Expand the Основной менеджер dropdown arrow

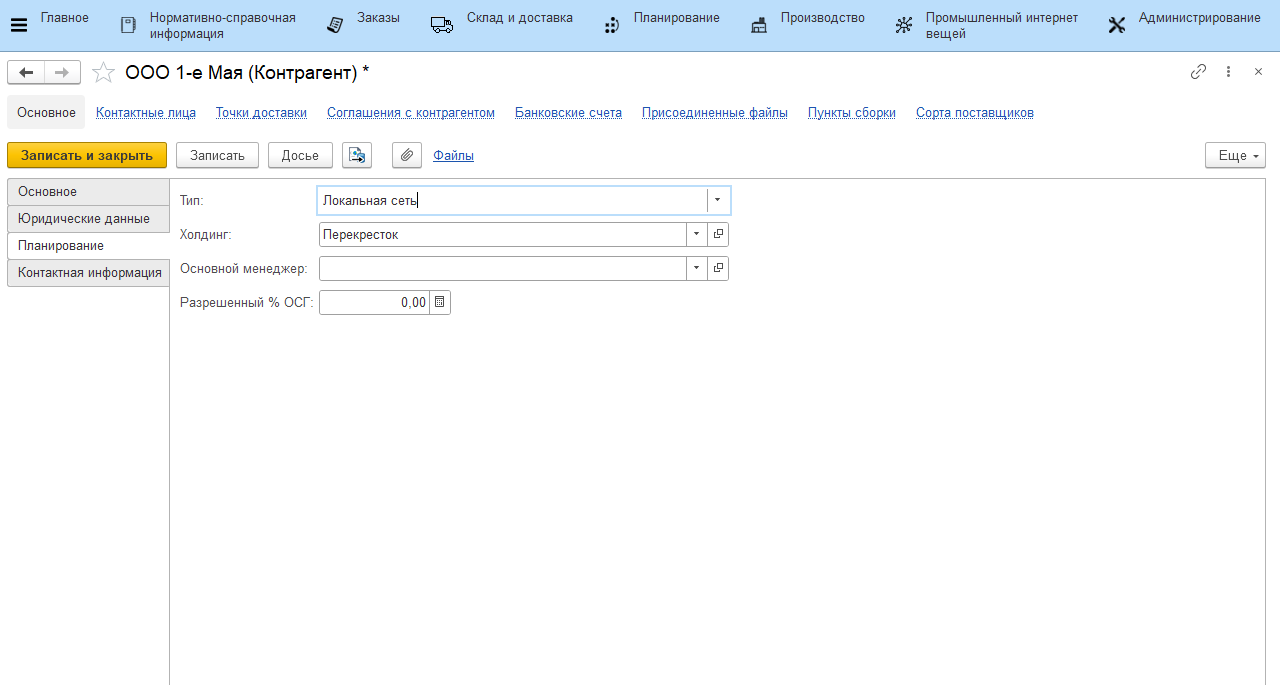pos(696,268)
